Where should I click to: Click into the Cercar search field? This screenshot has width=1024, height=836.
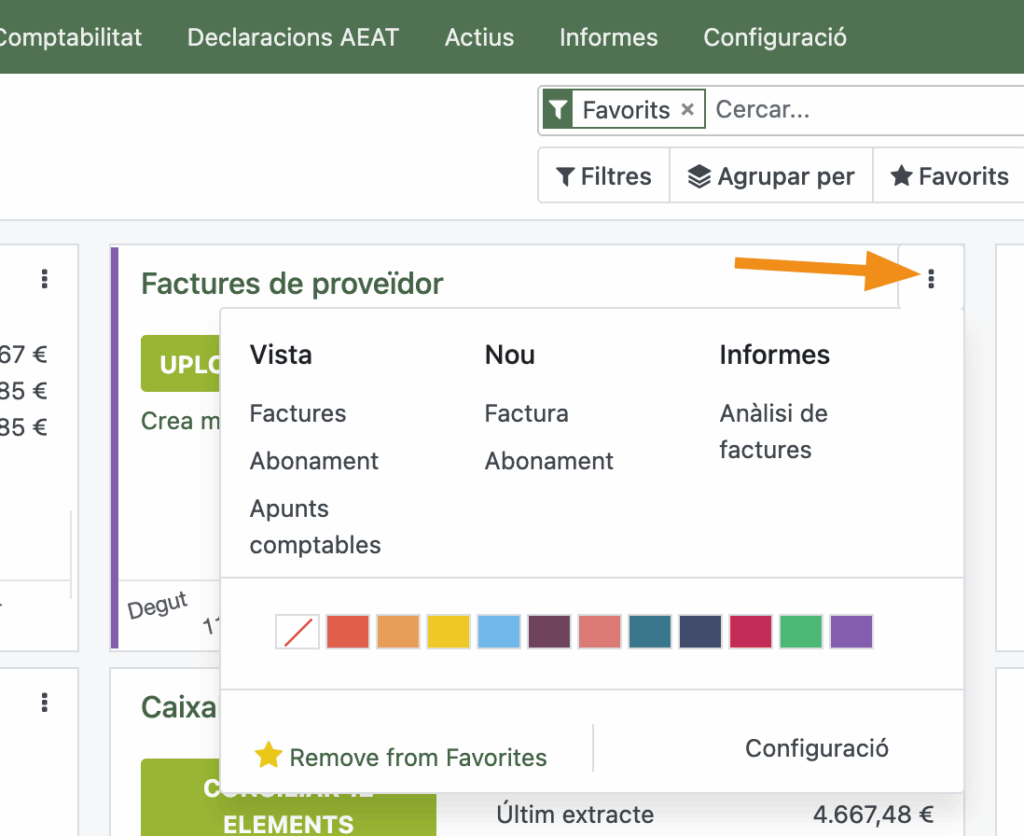pyautogui.click(x=860, y=110)
